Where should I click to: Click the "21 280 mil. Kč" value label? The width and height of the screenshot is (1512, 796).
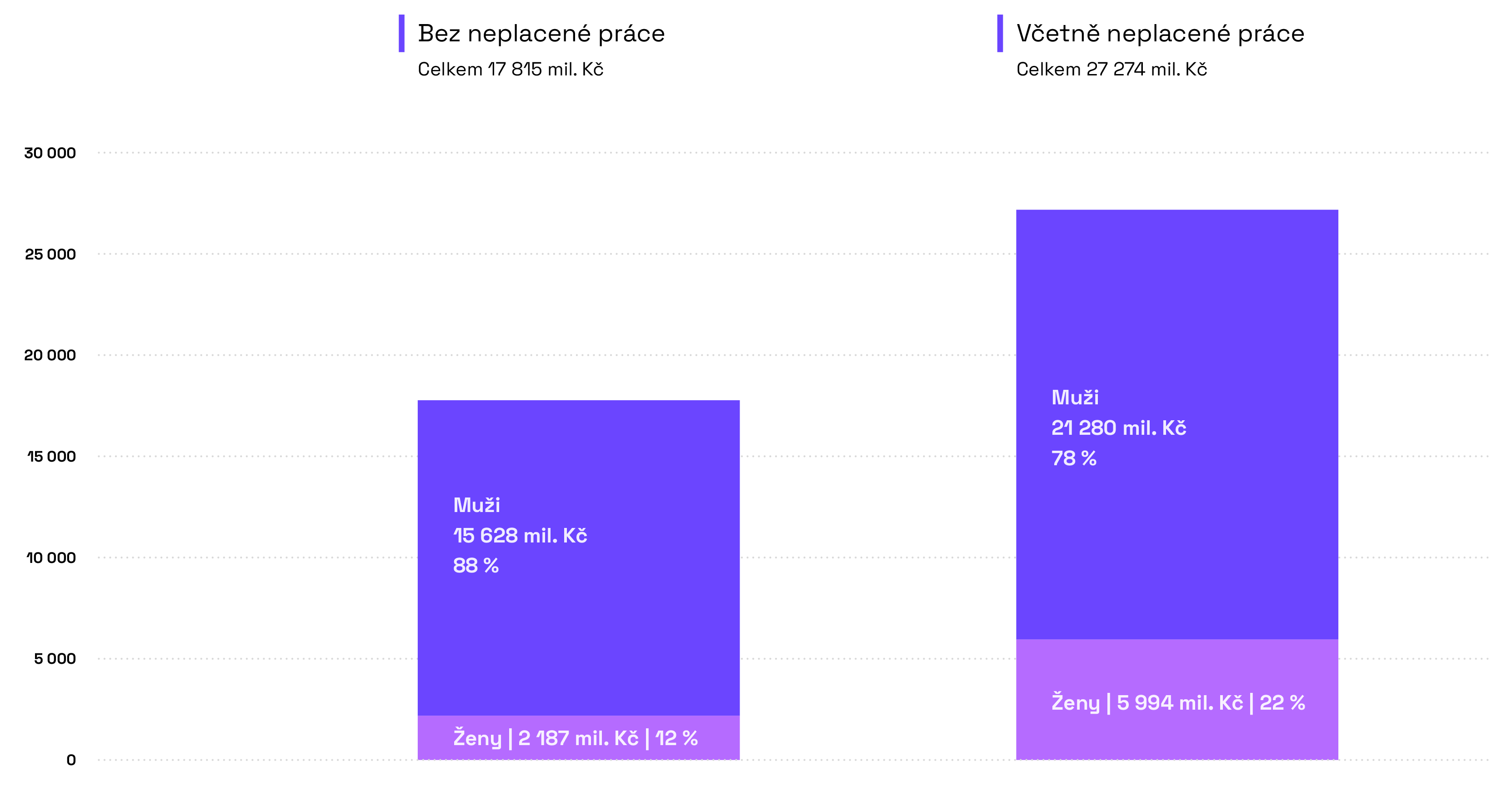point(1118,428)
